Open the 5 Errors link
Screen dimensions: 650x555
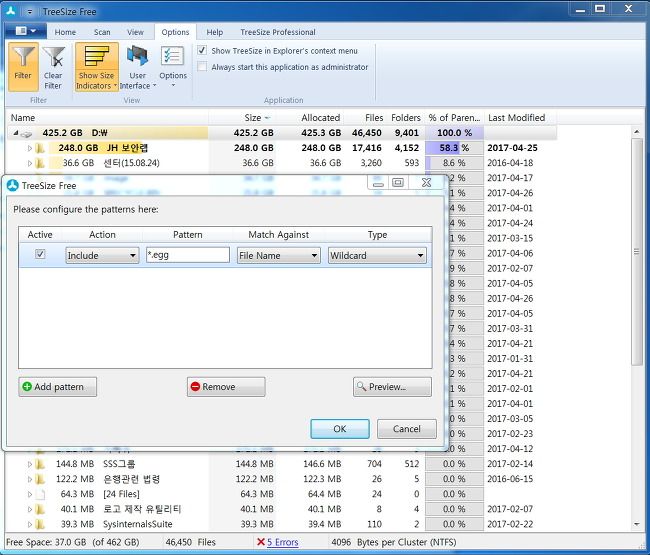[282, 542]
